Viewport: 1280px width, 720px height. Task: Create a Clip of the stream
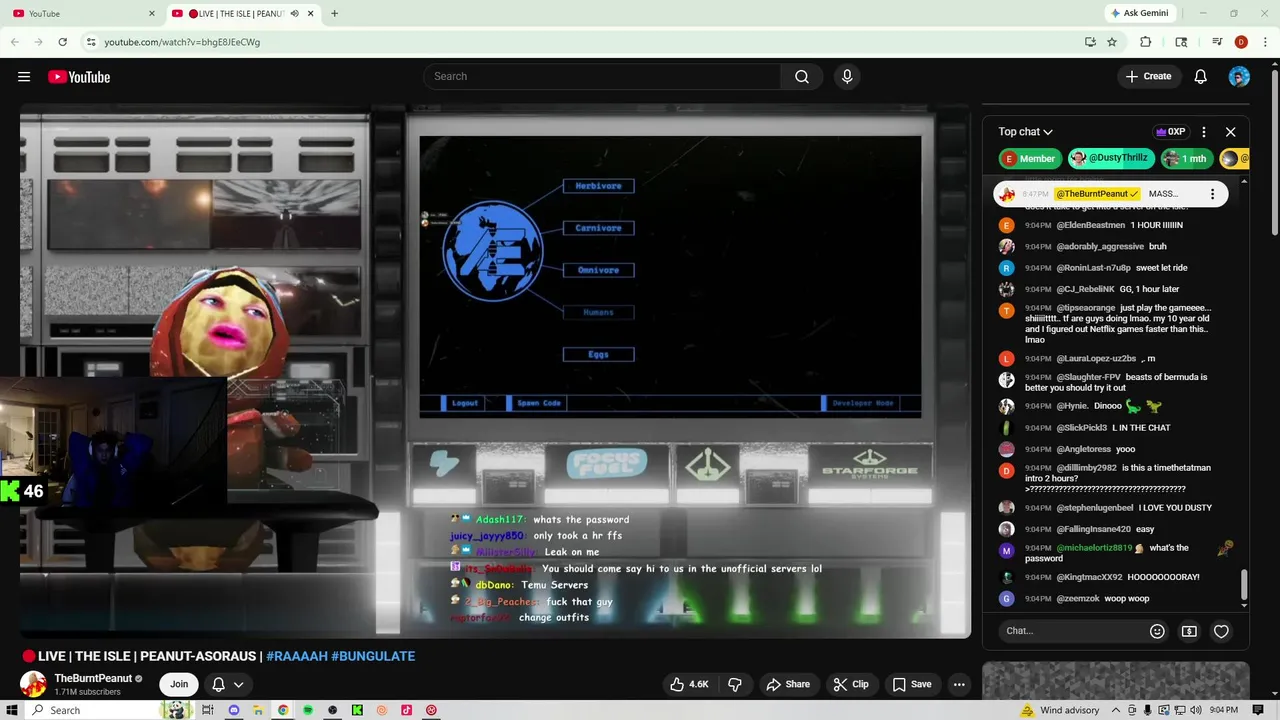pos(851,685)
